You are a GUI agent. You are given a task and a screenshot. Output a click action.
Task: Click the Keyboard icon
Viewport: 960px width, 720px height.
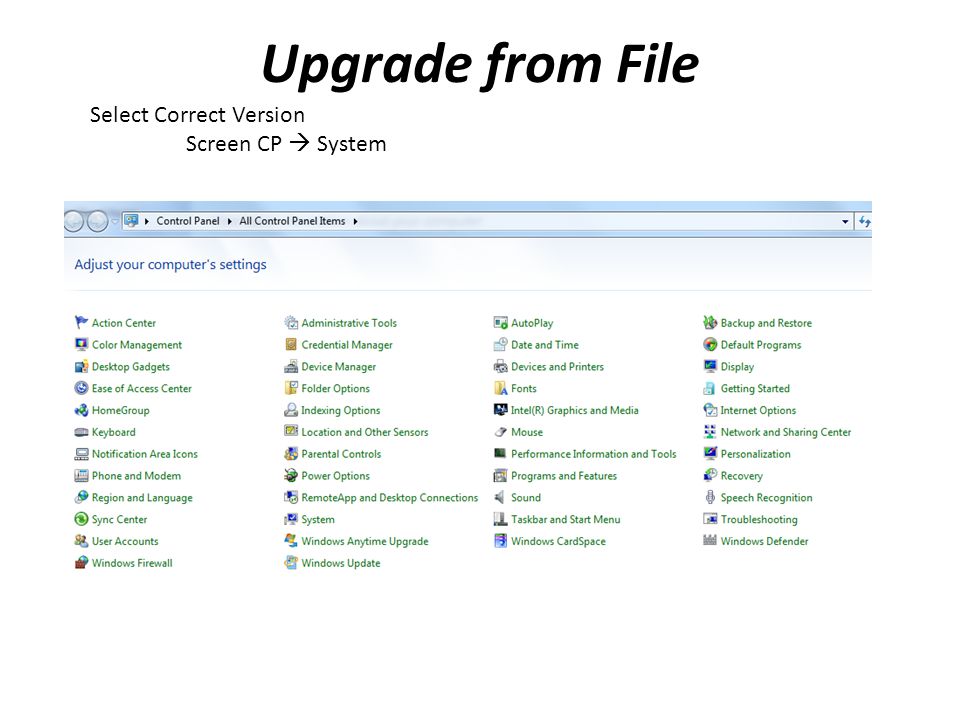tap(81, 432)
